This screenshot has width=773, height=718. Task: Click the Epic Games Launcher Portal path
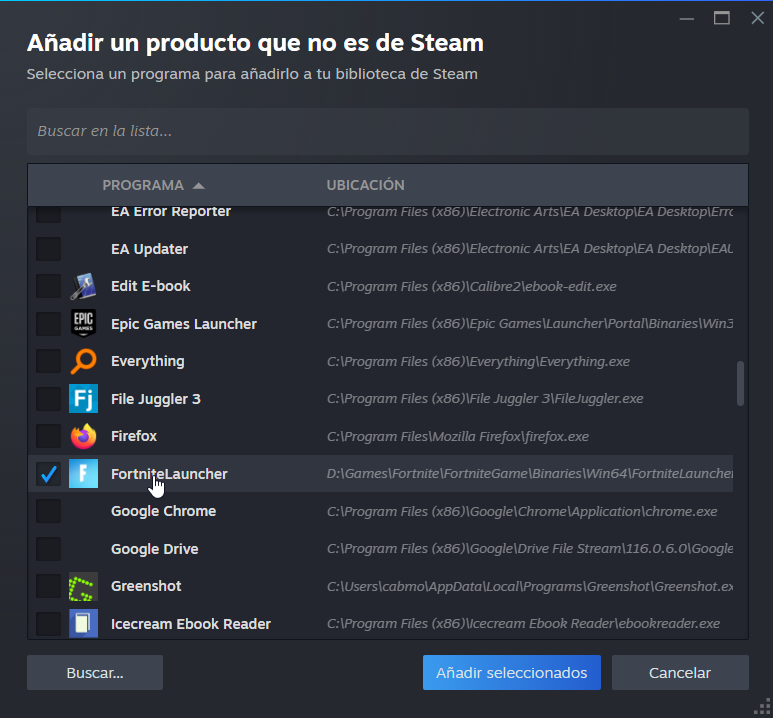coord(529,323)
